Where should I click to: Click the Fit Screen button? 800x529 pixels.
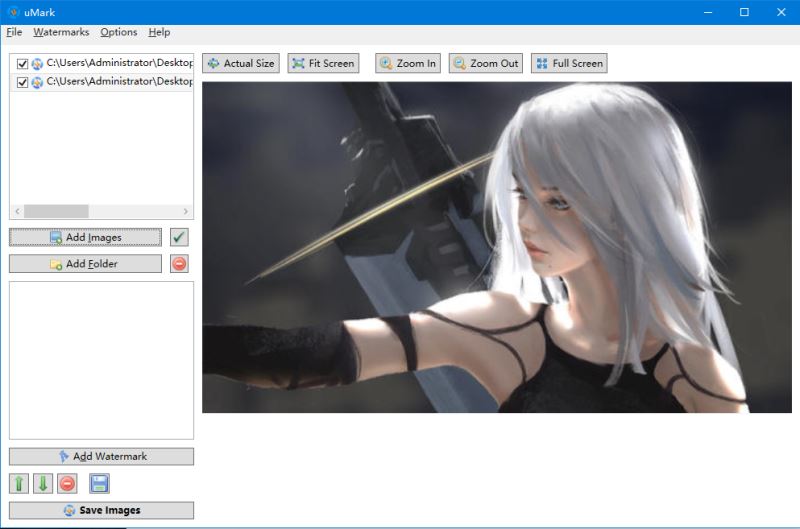[323, 63]
